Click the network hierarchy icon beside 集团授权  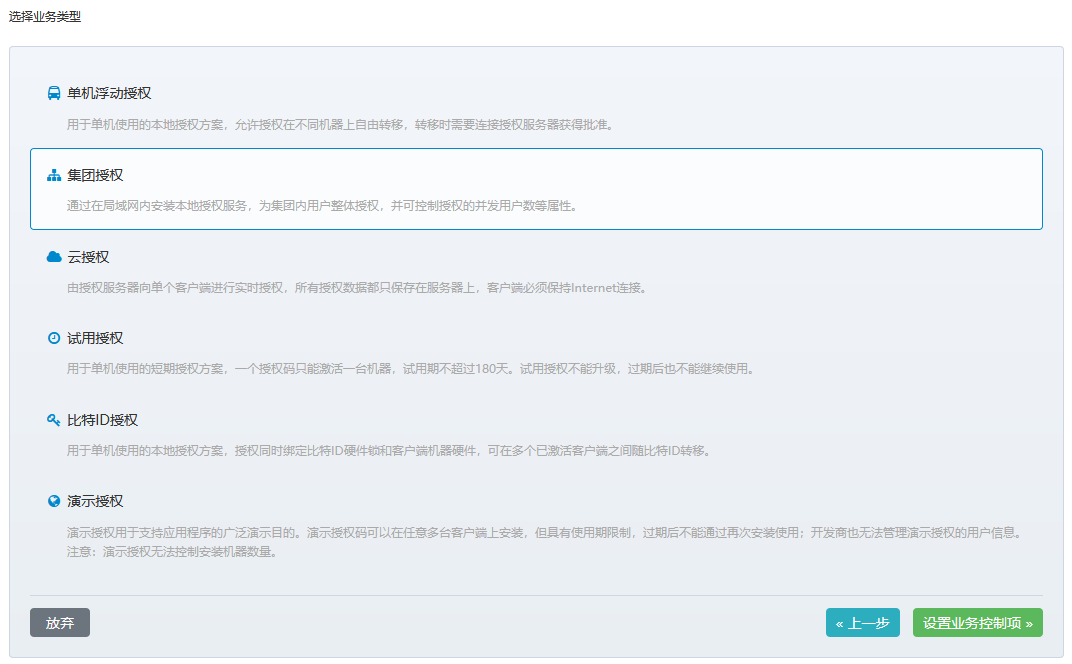coord(54,174)
